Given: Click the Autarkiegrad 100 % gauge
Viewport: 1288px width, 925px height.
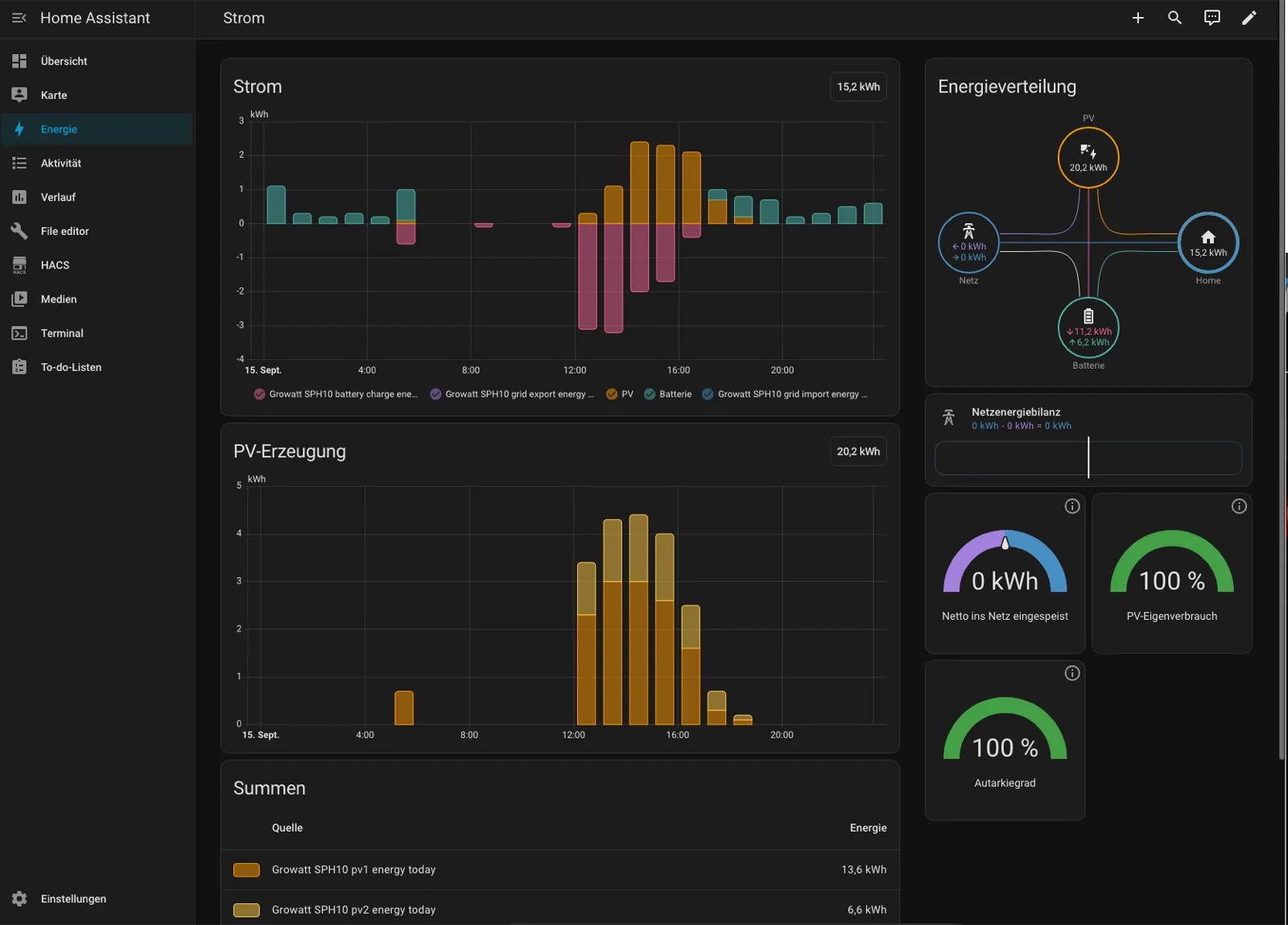Looking at the screenshot, I should click(1005, 729).
